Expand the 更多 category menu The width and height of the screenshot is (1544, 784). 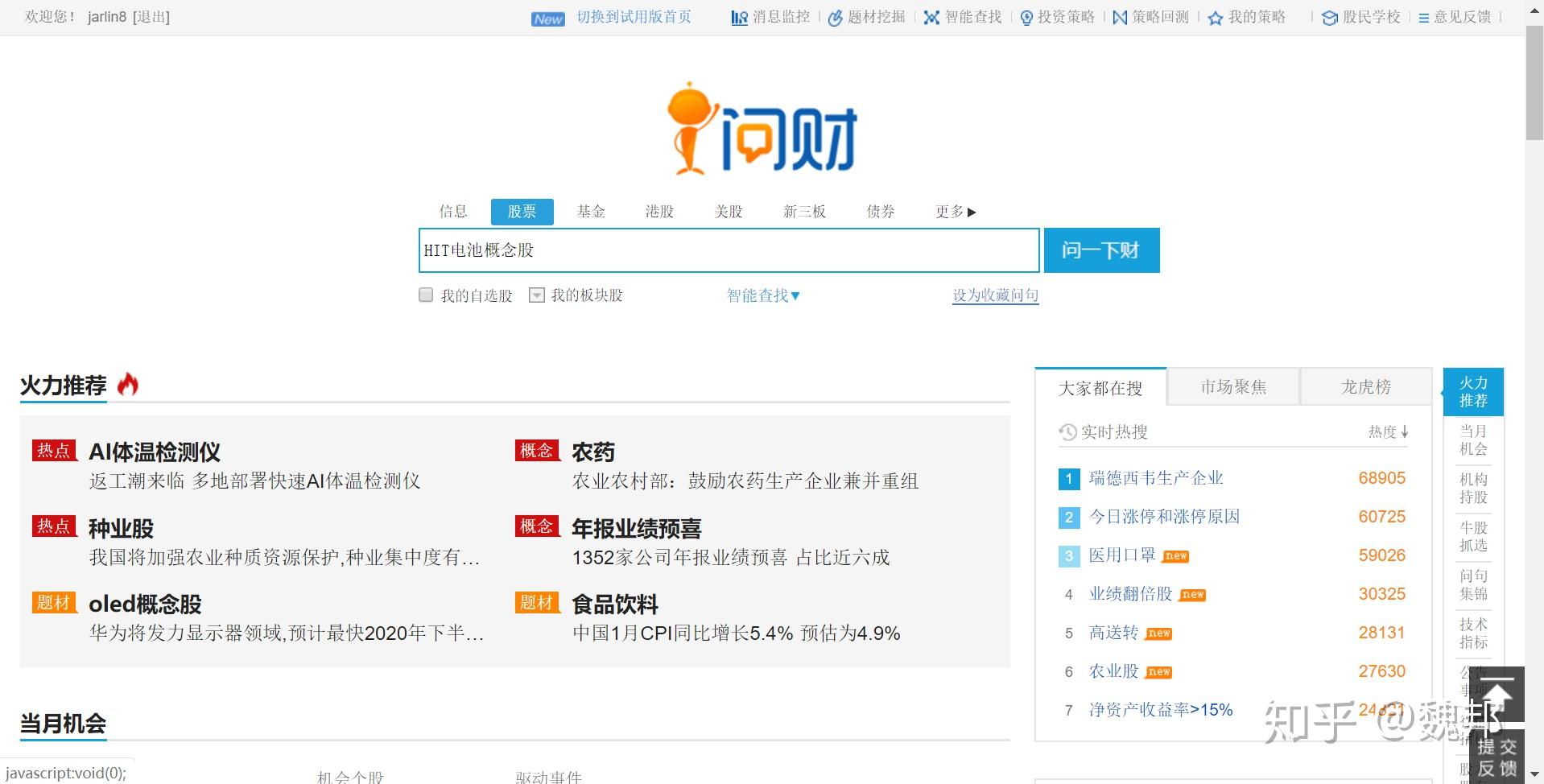point(956,212)
